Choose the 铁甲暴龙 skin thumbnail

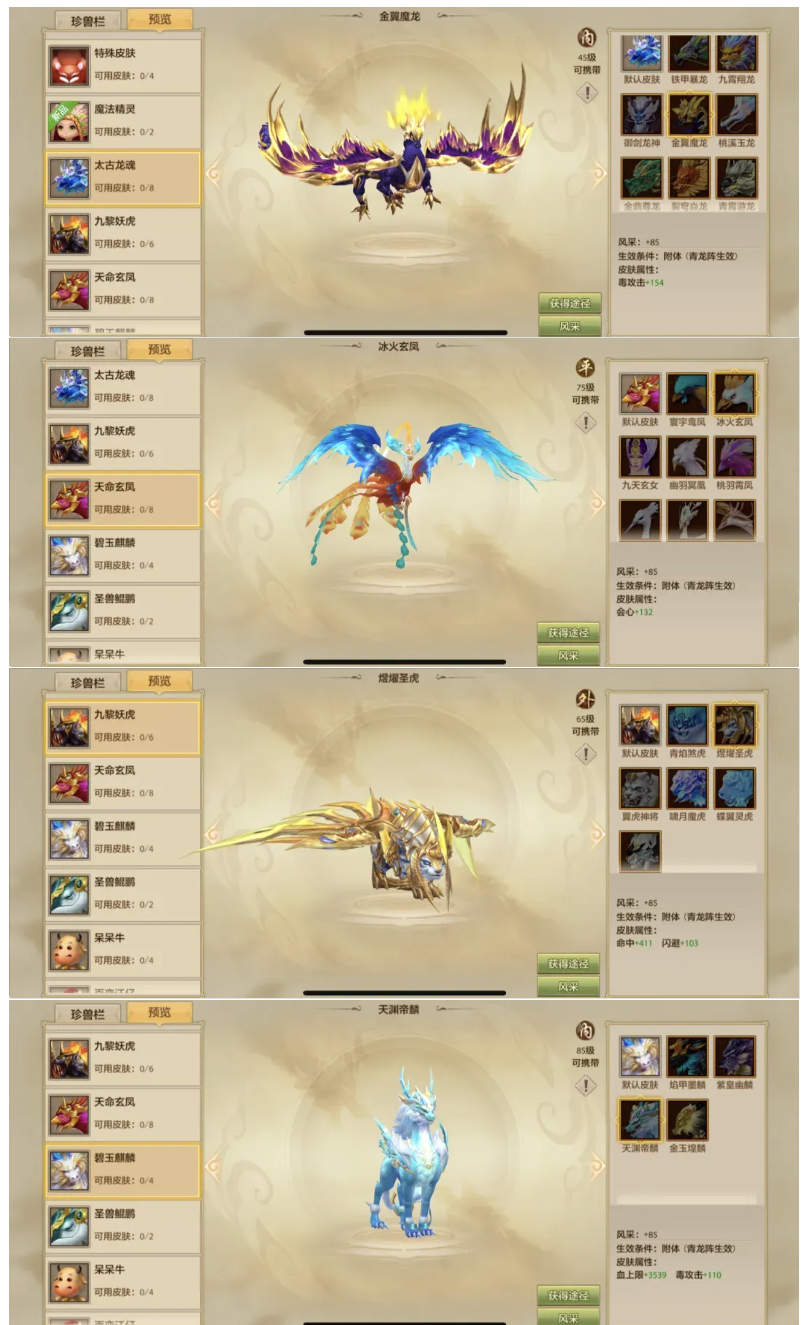[689, 52]
